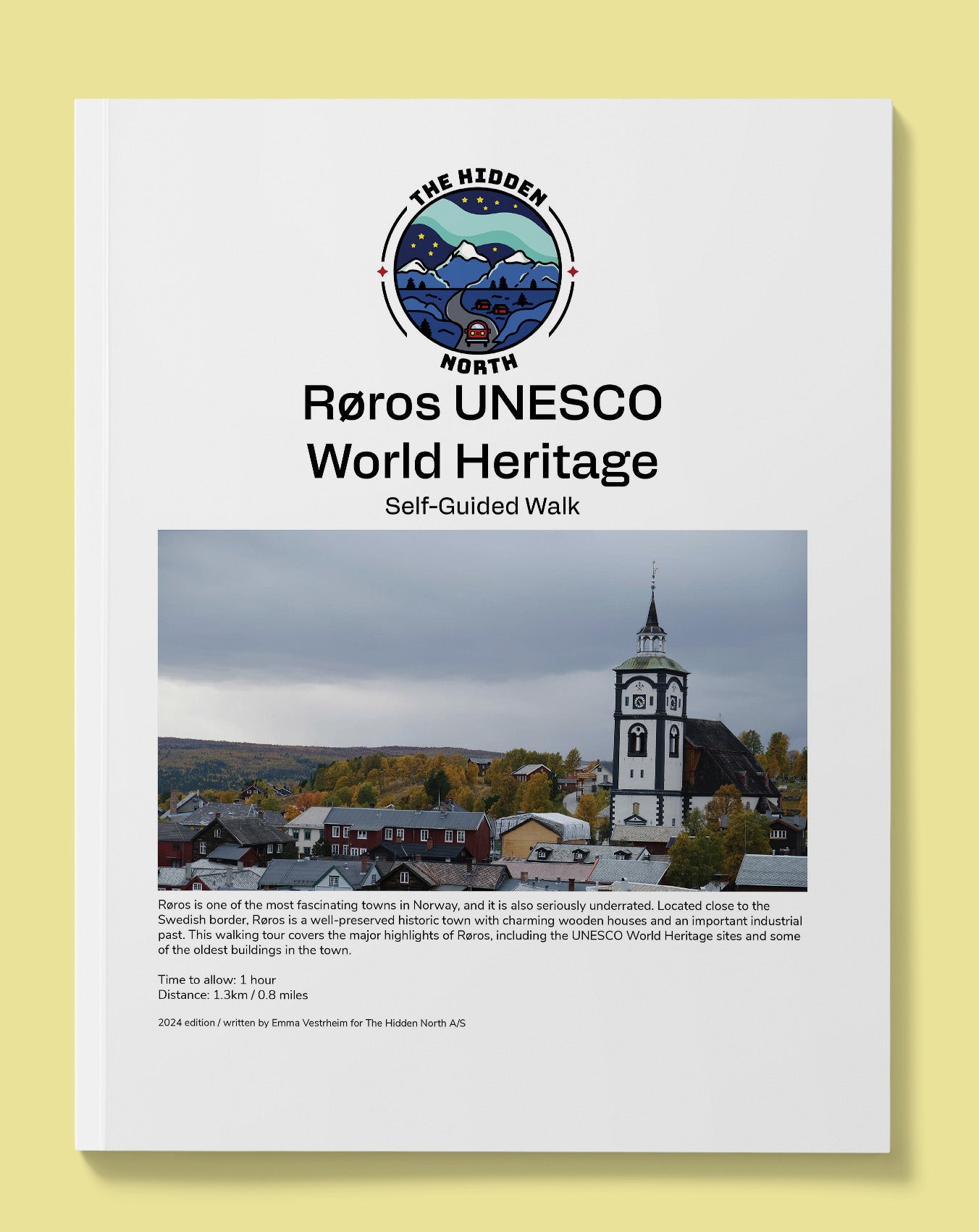Click the '2024 edition / written by Emma Vestrheim' line
Image resolution: width=979 pixels, height=1232 pixels.
click(x=312, y=1023)
